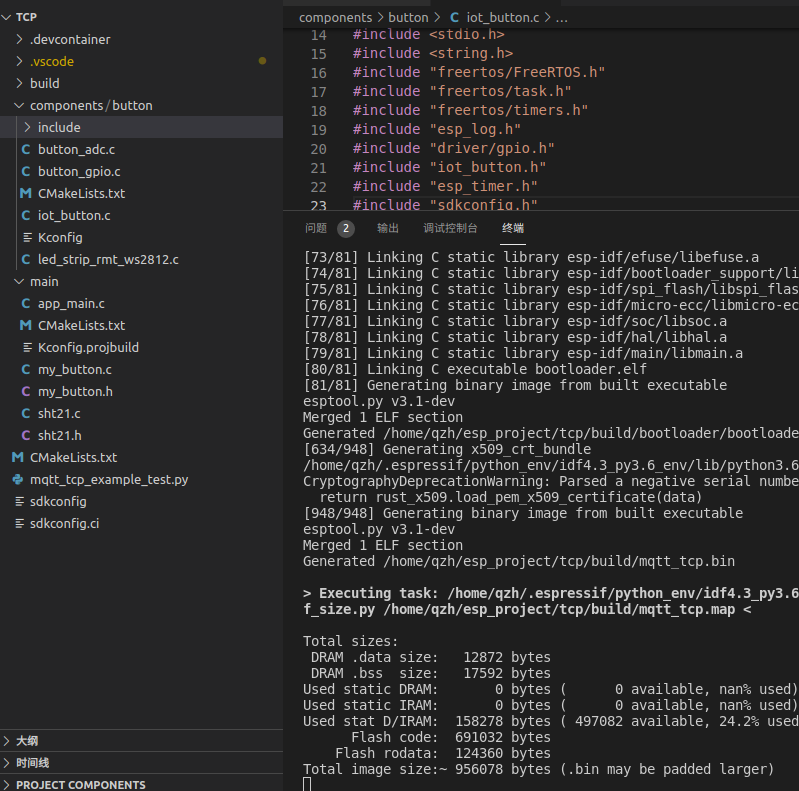Click iot_button.c in the breadcrumb
This screenshot has width=799, height=791.
(x=502, y=17)
